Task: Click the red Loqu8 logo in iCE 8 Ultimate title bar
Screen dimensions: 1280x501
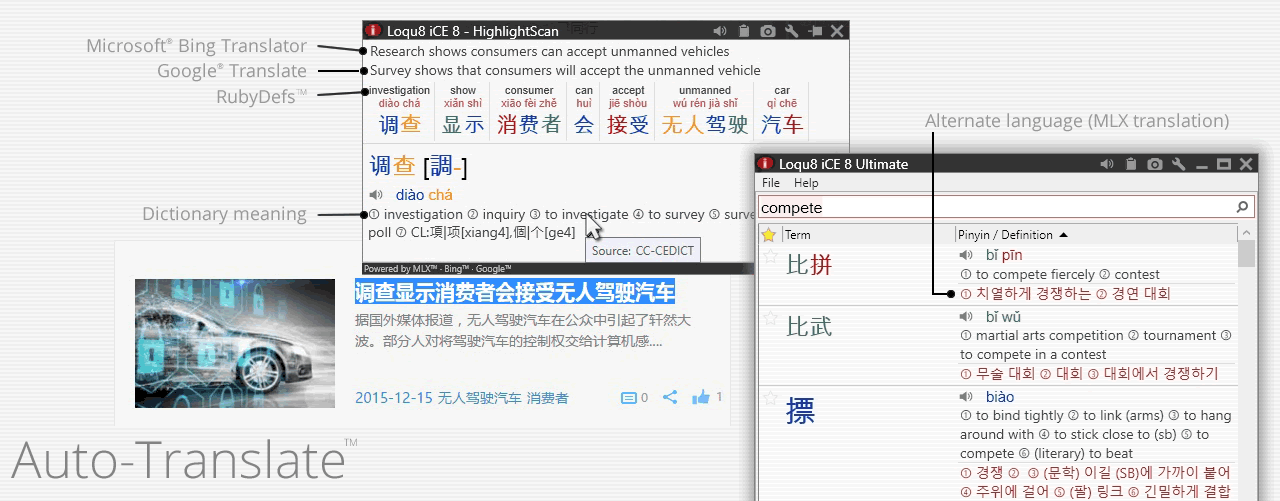Action: click(766, 164)
